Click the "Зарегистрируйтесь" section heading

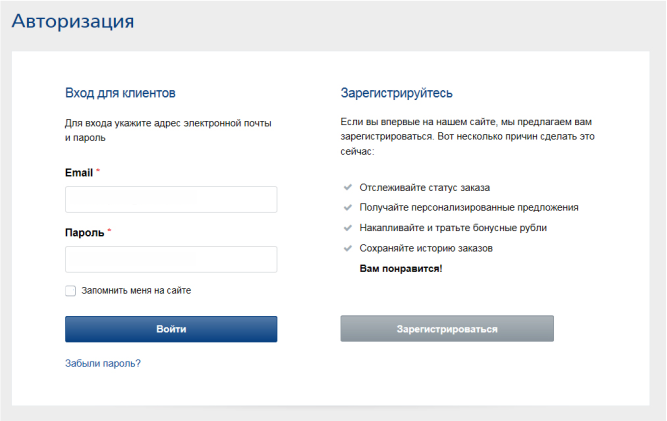(x=397, y=93)
